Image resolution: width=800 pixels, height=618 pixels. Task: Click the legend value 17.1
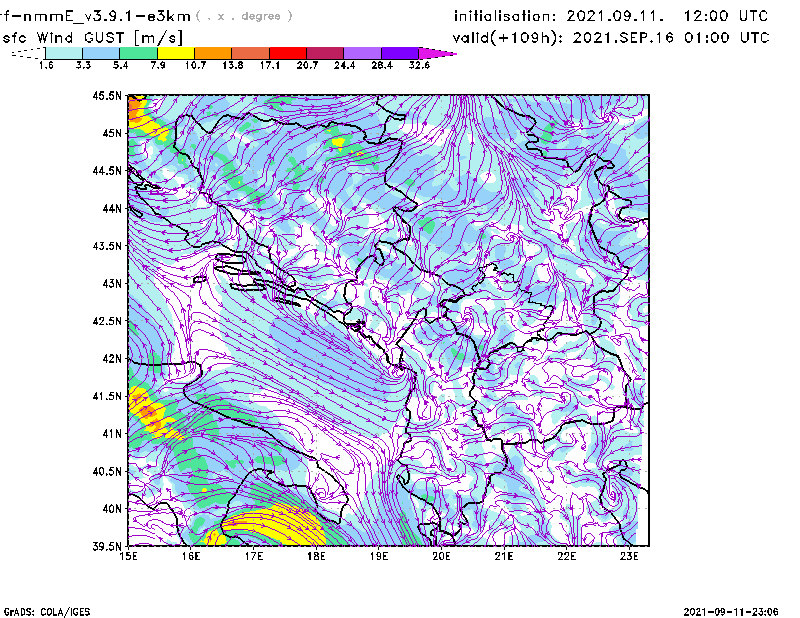click(270, 65)
